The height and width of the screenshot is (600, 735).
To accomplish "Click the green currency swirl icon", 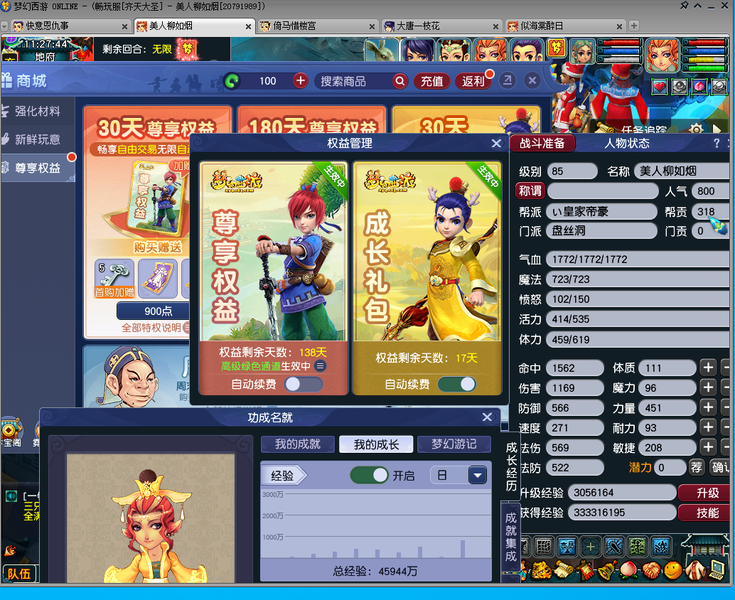I will [x=232, y=81].
